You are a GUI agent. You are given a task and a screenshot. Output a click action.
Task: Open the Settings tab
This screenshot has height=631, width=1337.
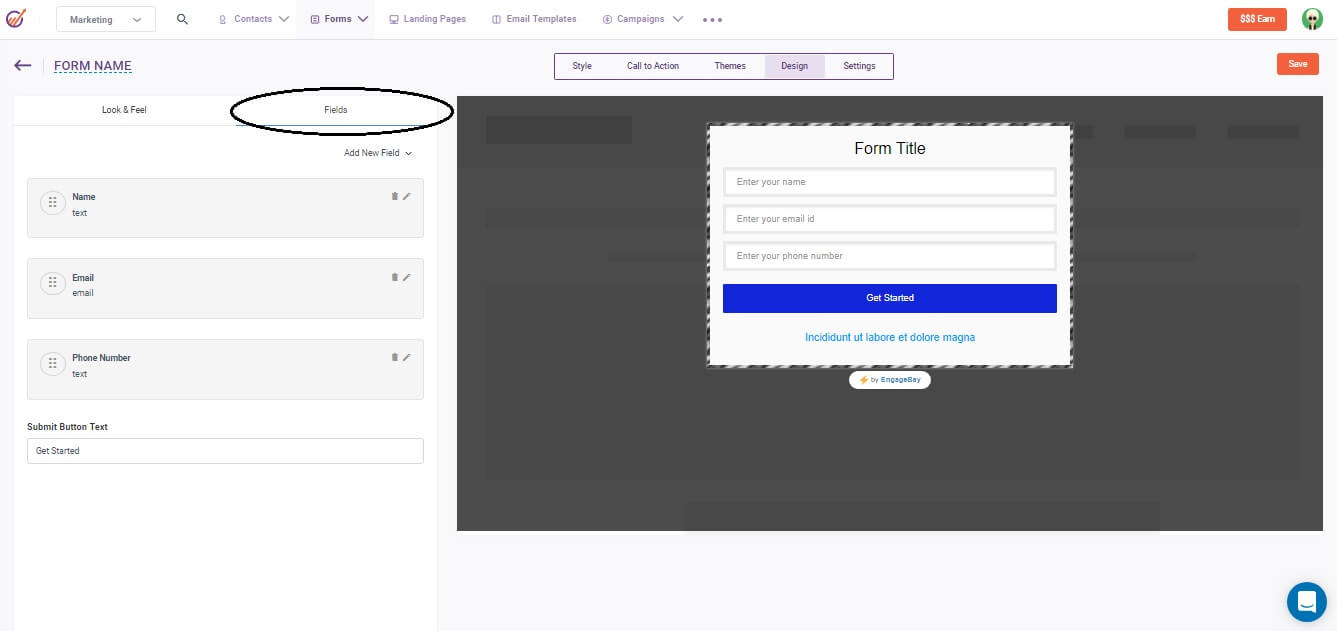858,65
